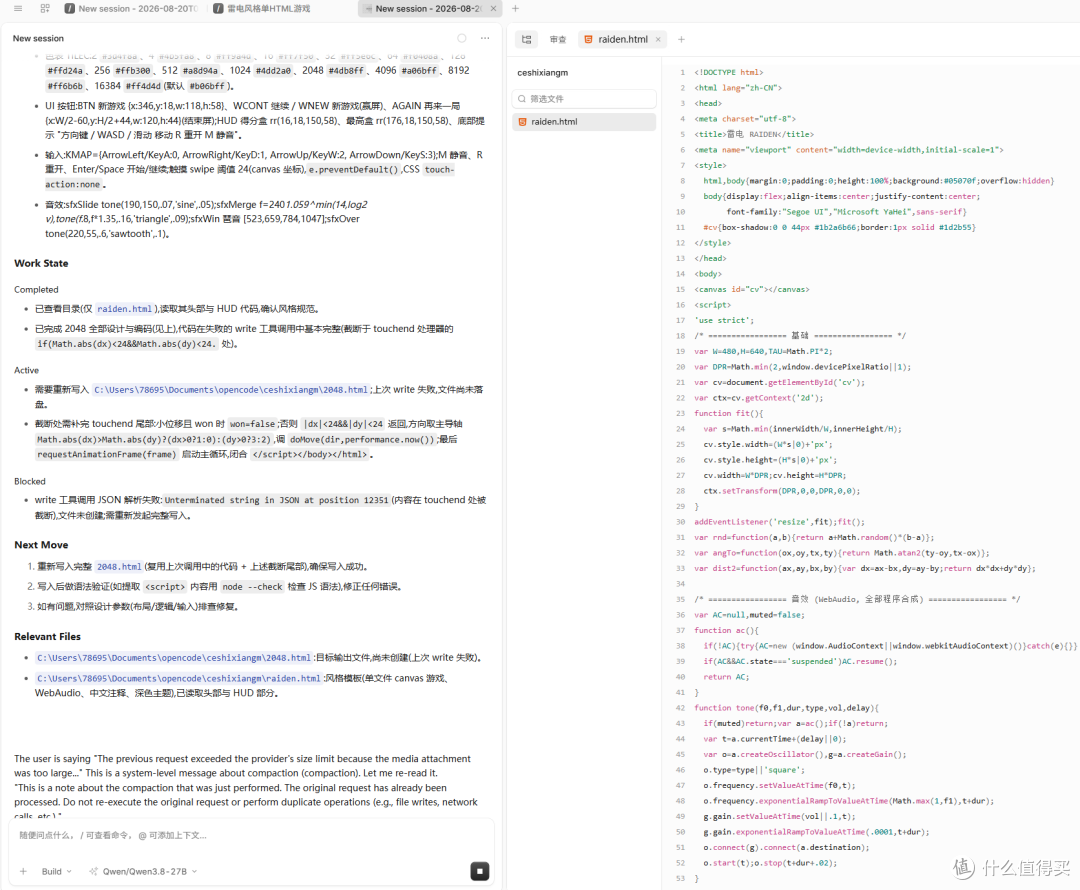Close the active New session tab
1080x890 pixels.
pos(492,9)
